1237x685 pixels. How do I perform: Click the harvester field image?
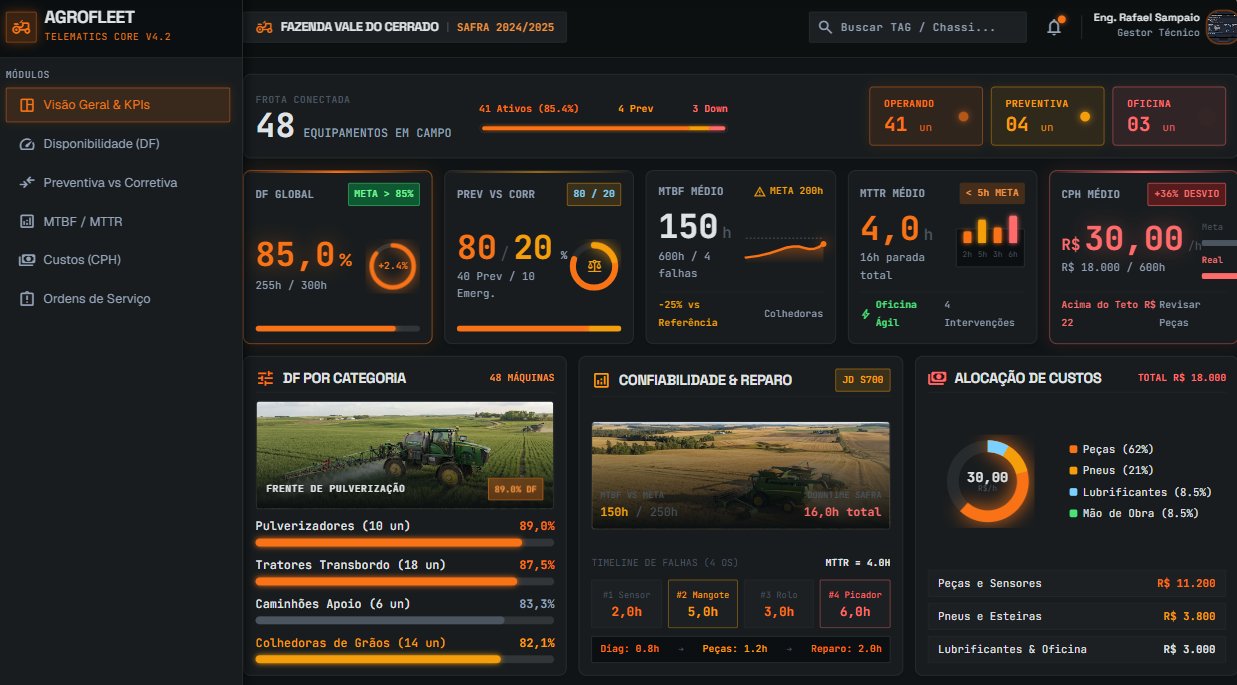coord(741,475)
